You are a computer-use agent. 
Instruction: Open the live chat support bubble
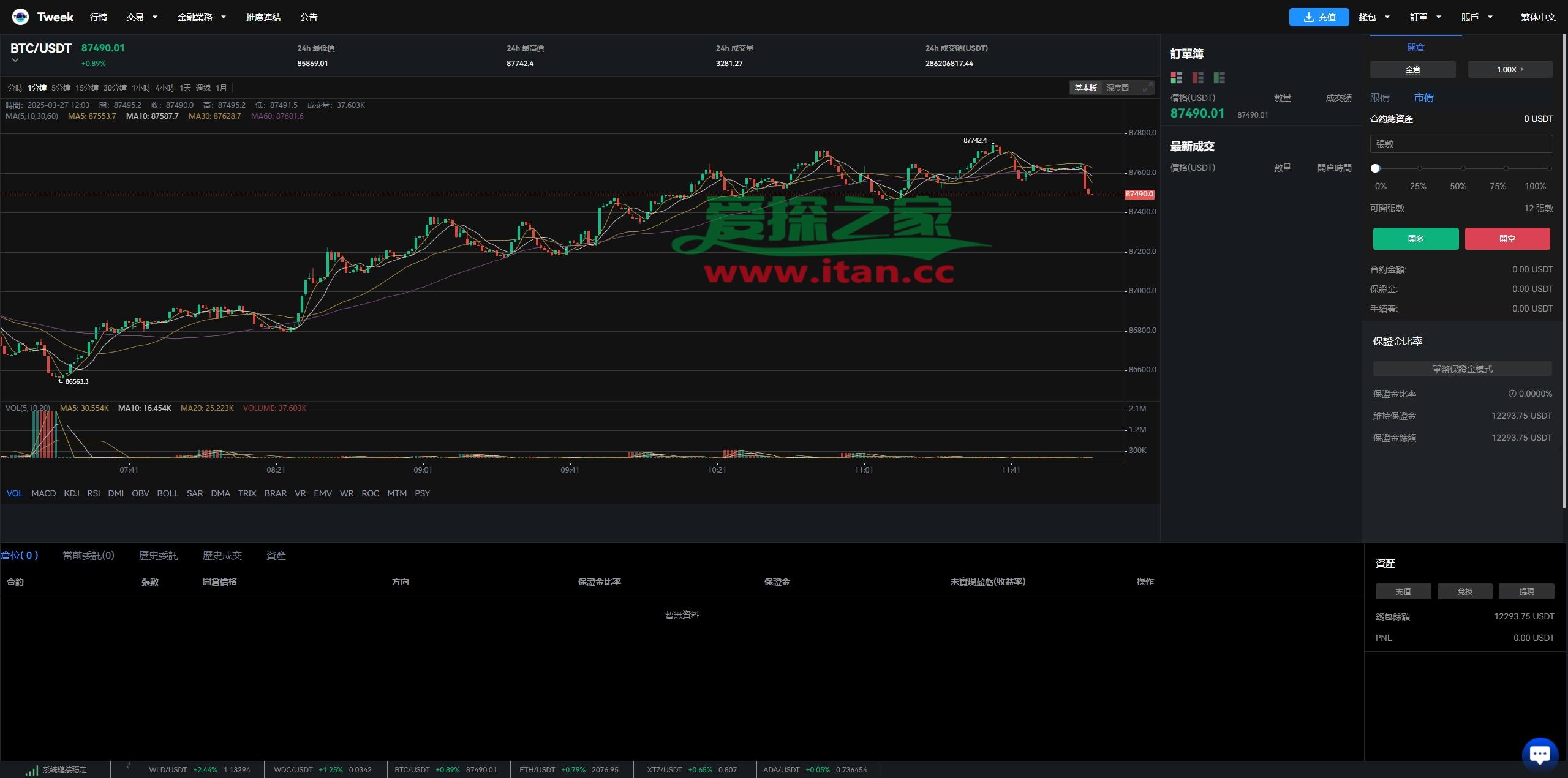click(x=1539, y=754)
